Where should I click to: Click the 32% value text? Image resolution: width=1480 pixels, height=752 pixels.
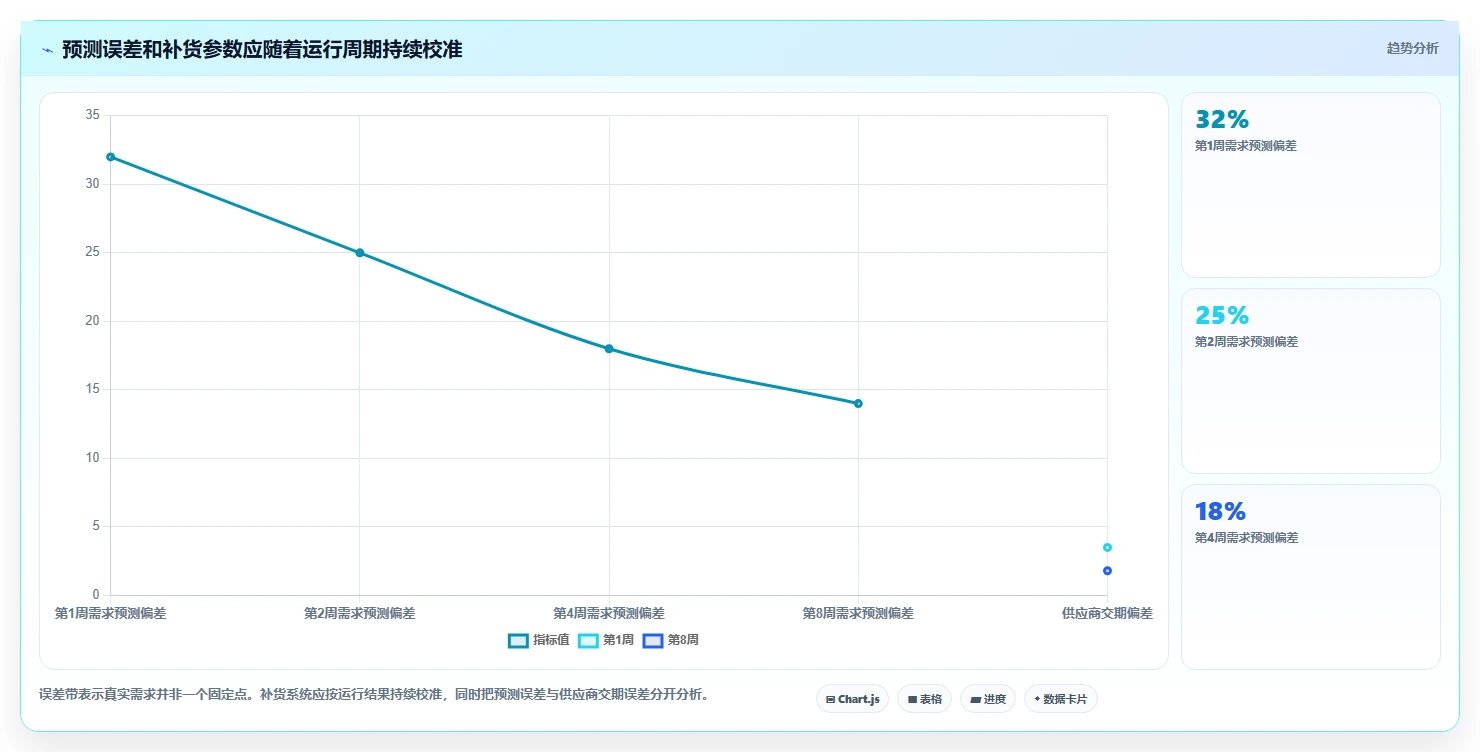pyautogui.click(x=1222, y=120)
